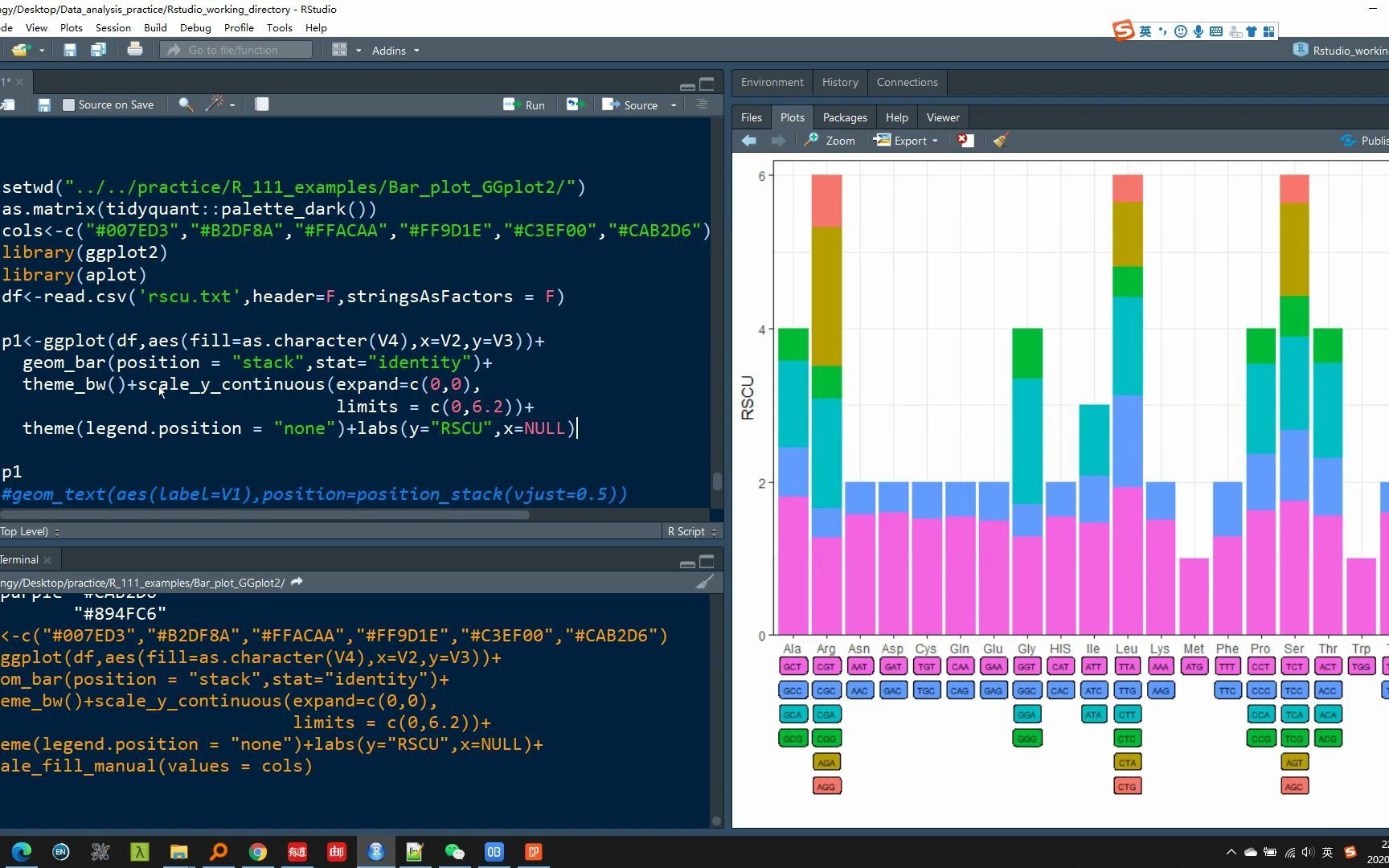
Task: Open the Session menu
Action: point(113,27)
